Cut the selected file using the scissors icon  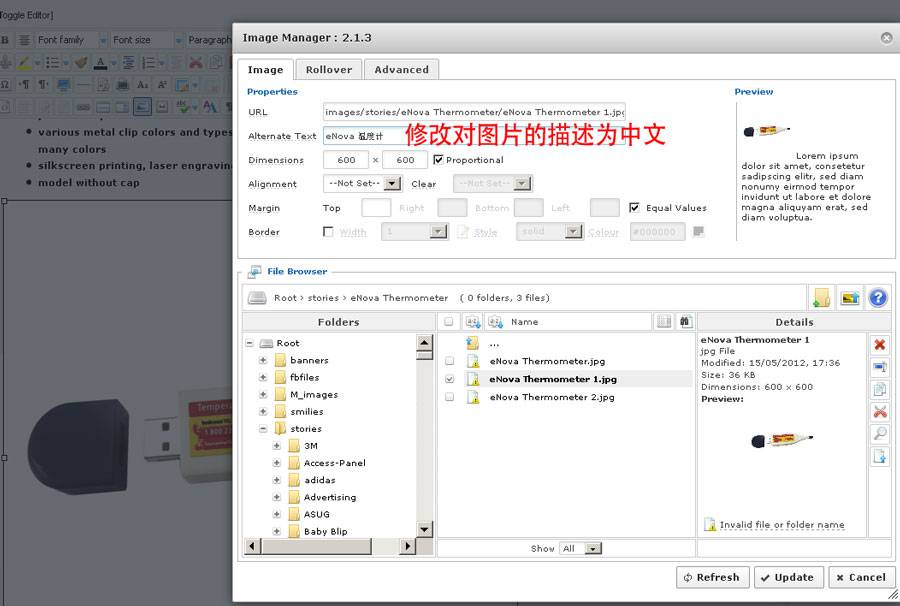click(880, 410)
